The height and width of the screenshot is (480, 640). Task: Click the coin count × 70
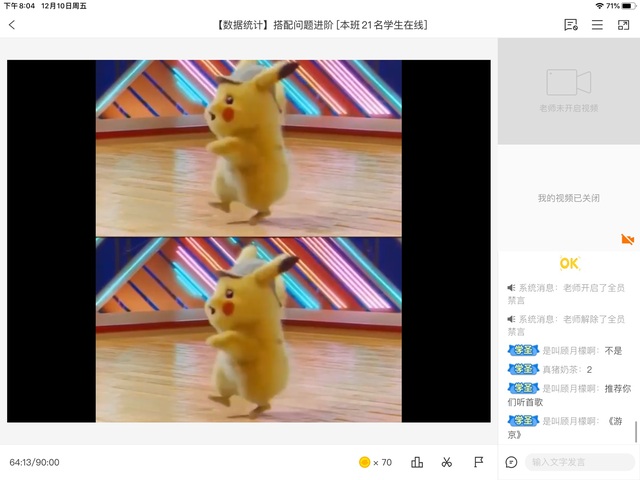click(x=382, y=462)
